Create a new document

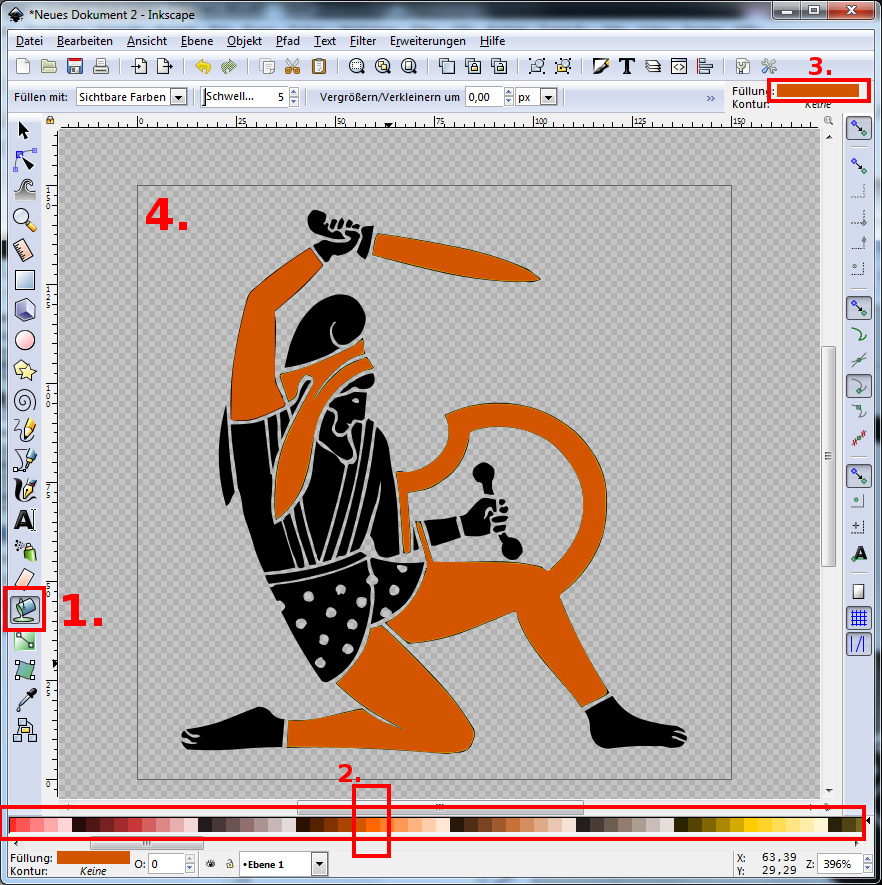point(23,67)
